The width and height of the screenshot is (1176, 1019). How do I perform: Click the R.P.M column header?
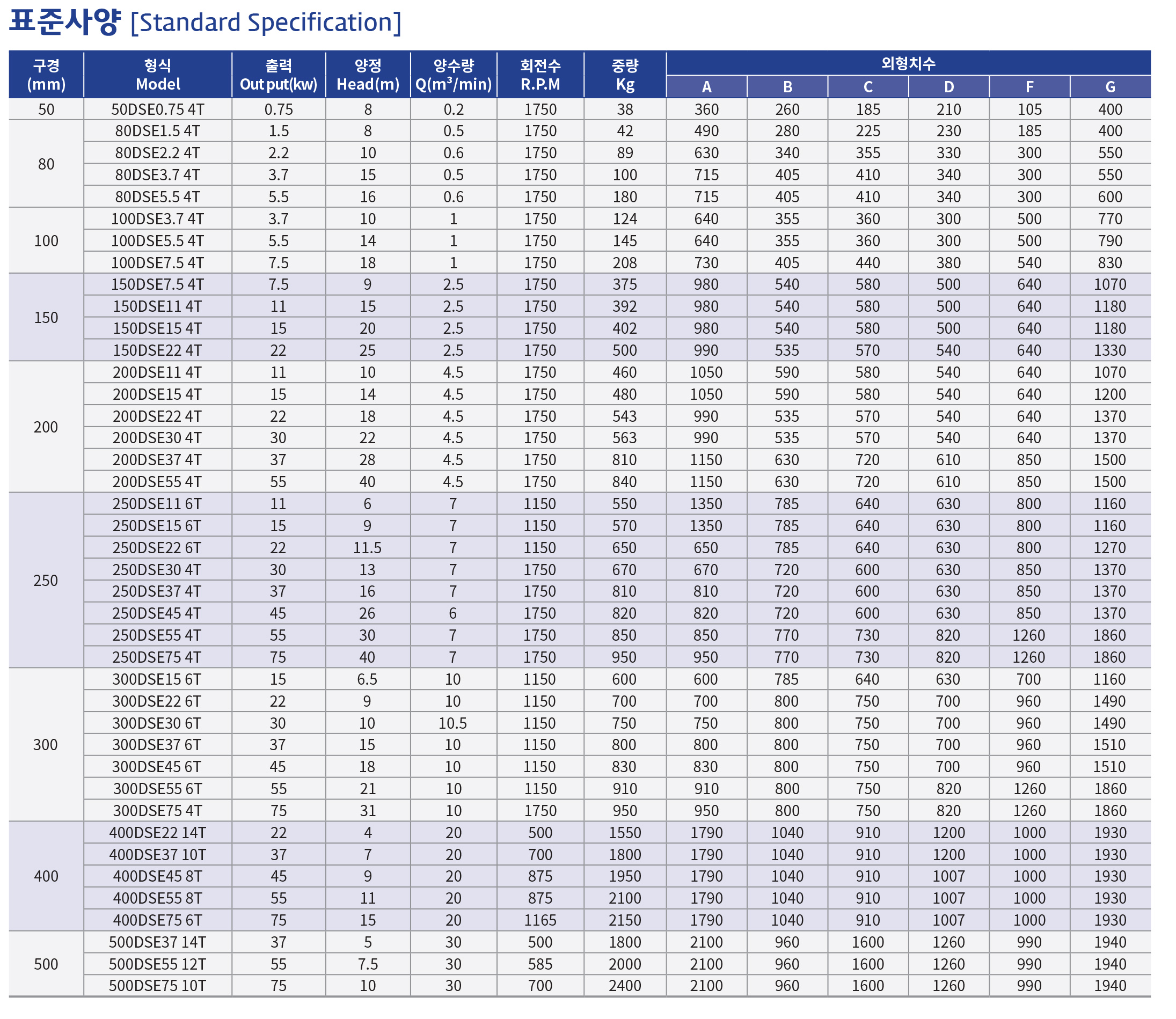pos(540,75)
